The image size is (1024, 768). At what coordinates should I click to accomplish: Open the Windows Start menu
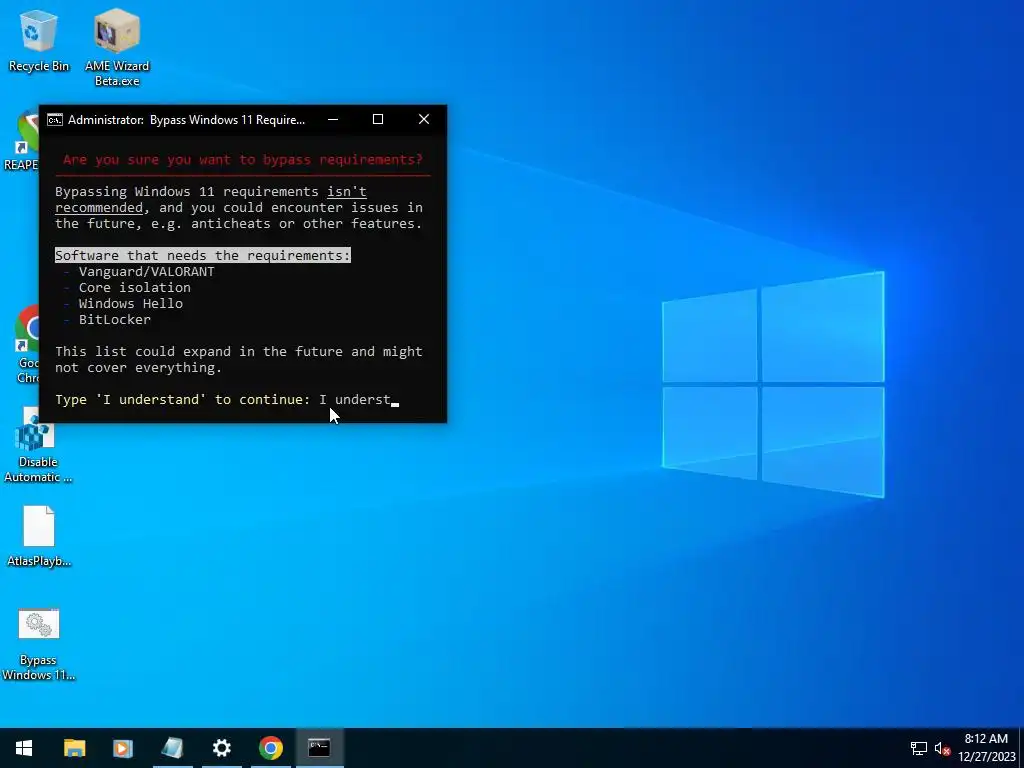coord(24,748)
